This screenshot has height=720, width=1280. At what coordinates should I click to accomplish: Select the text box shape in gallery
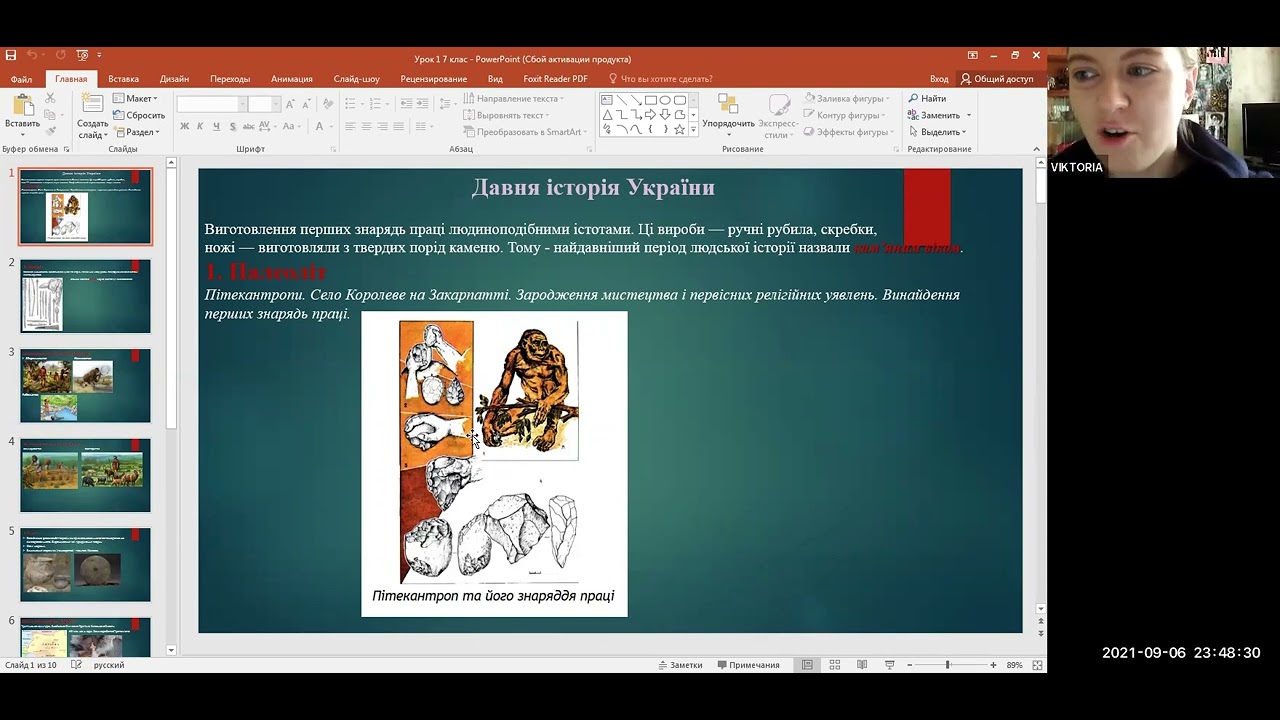point(607,100)
